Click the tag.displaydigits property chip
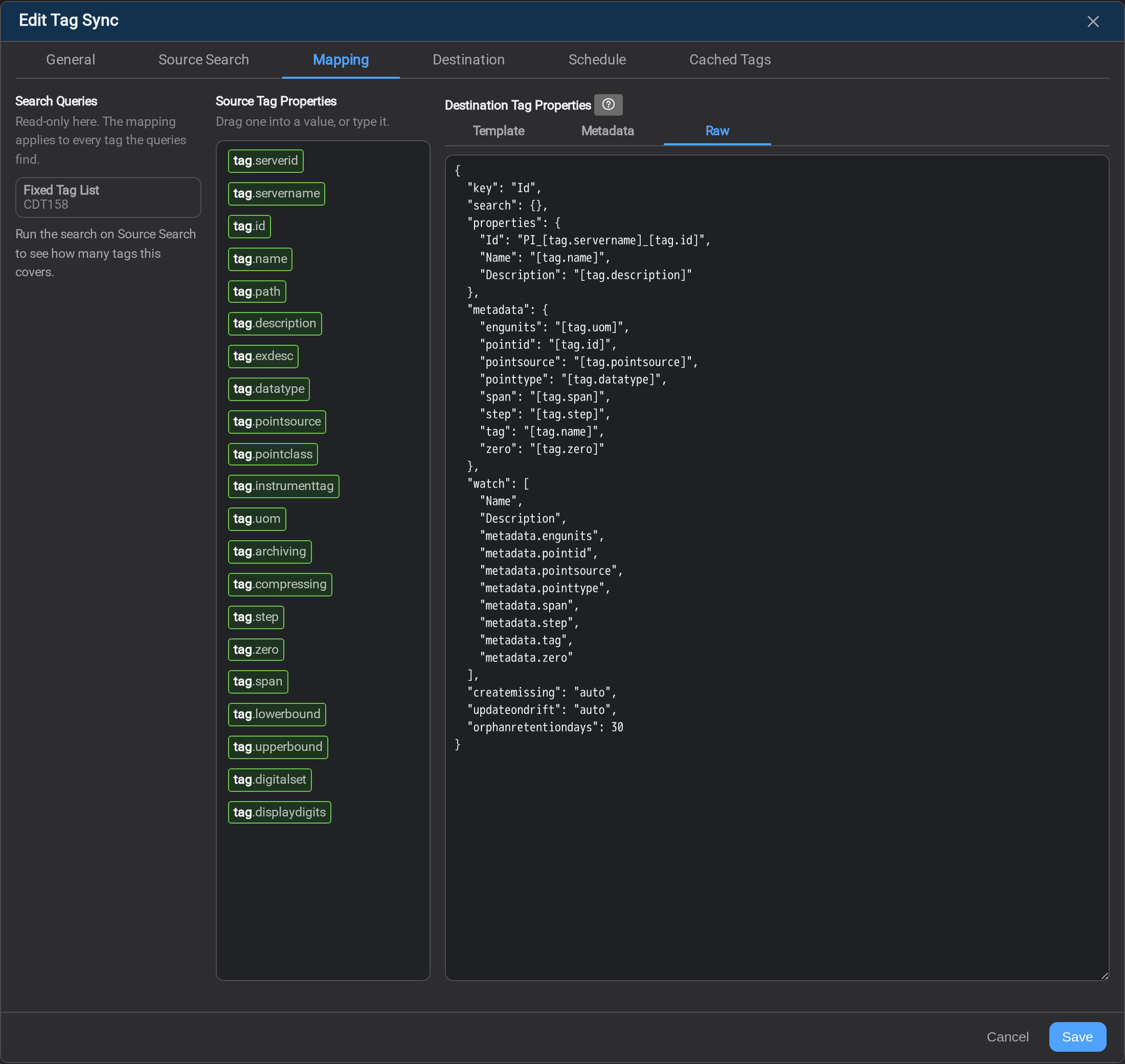The width and height of the screenshot is (1125, 1064). 280,813
